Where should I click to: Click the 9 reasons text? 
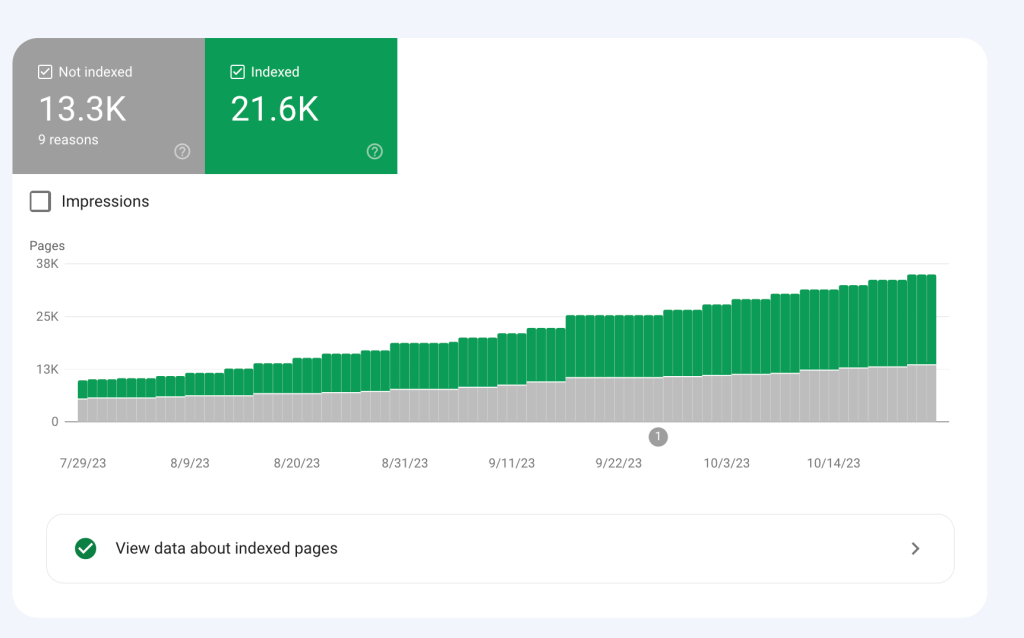click(68, 140)
